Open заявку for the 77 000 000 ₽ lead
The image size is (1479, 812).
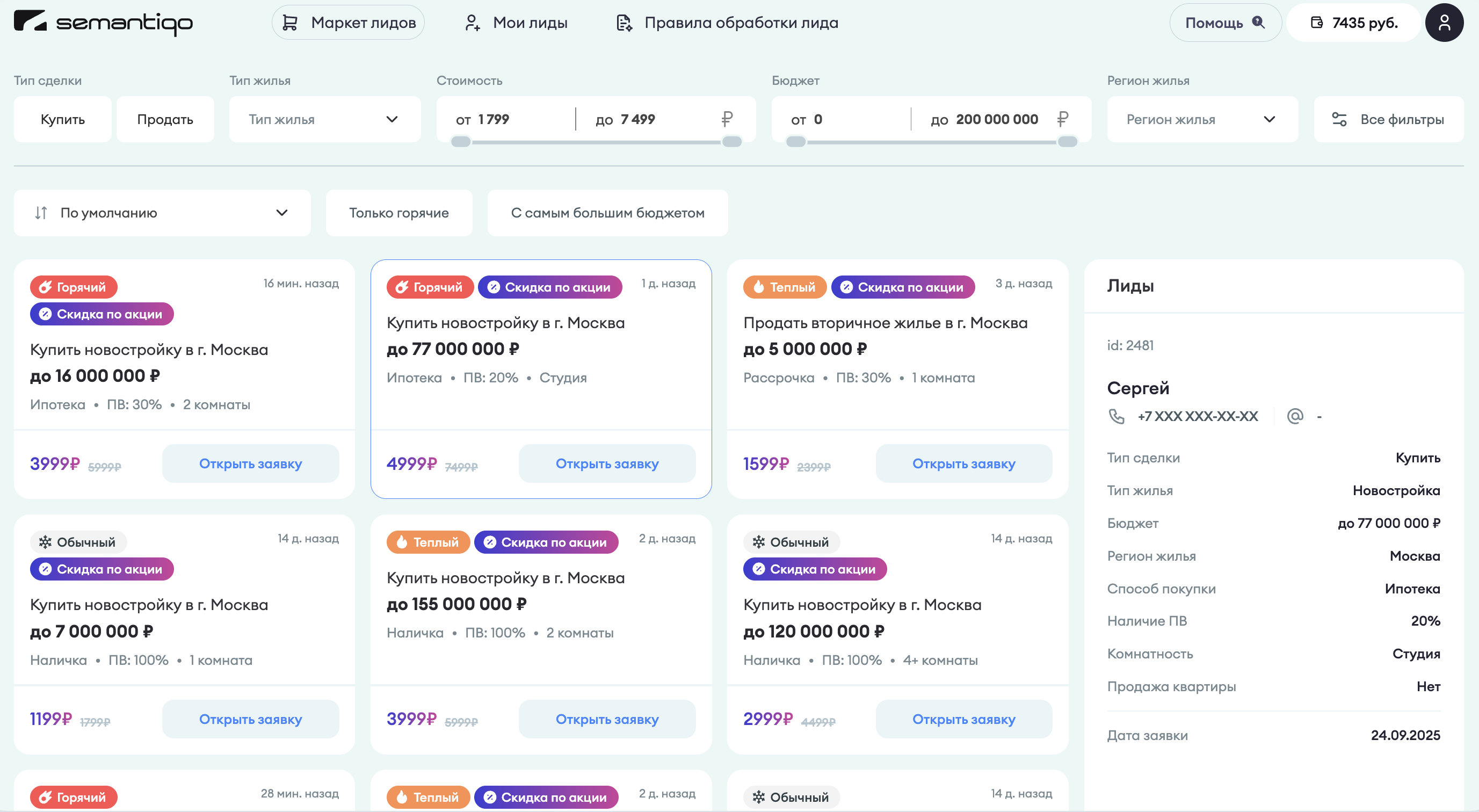pyautogui.click(x=606, y=464)
